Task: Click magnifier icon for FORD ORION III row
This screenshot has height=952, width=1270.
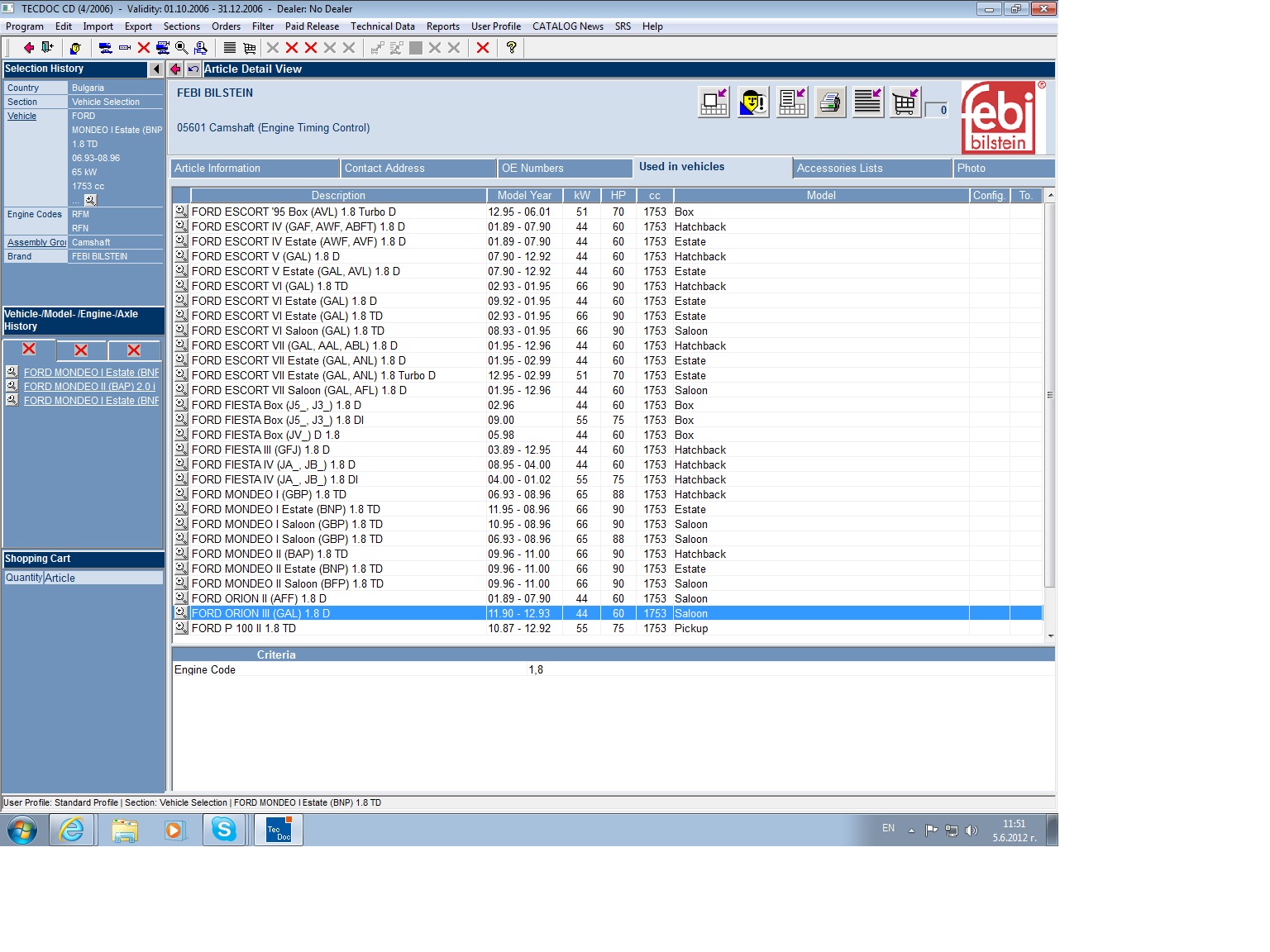Action: pyautogui.click(x=181, y=613)
